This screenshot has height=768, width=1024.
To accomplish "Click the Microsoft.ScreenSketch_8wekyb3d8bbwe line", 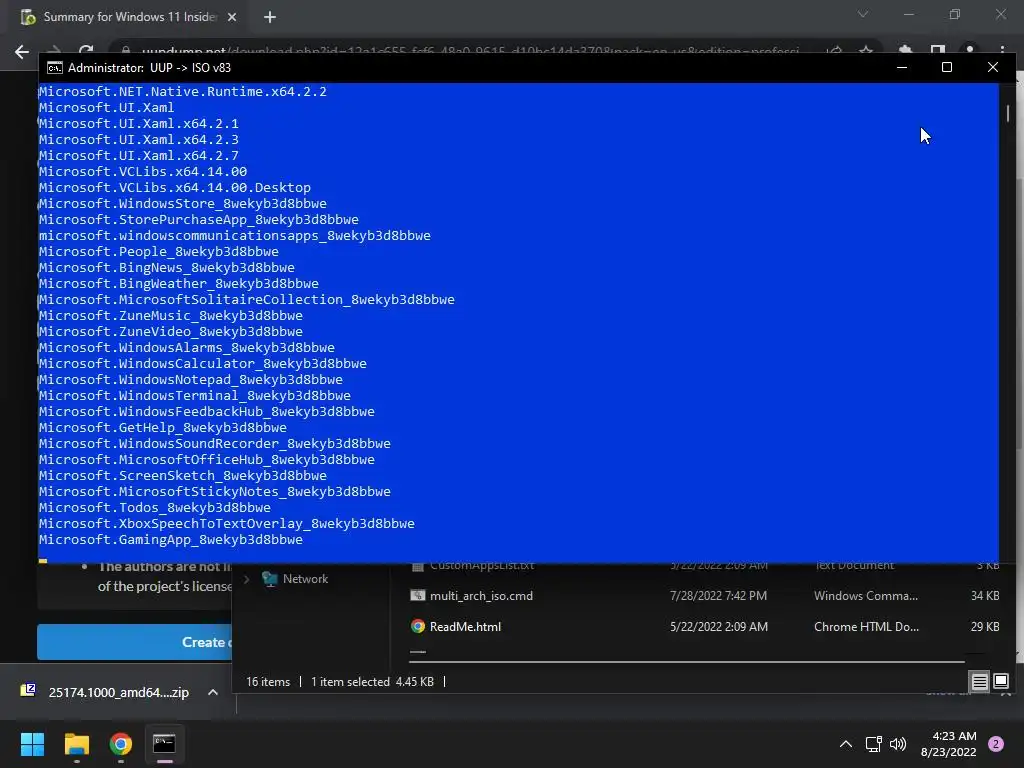I will pyautogui.click(x=183, y=476).
